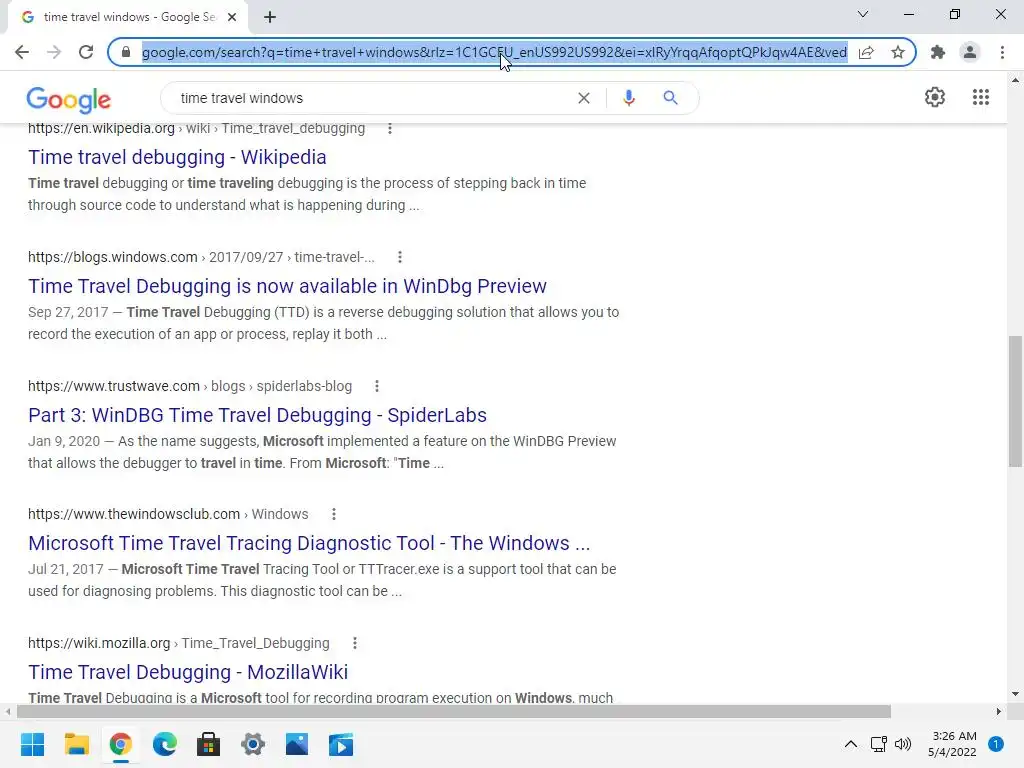Open Google quick settings gear
The width and height of the screenshot is (1024, 768).
click(935, 97)
